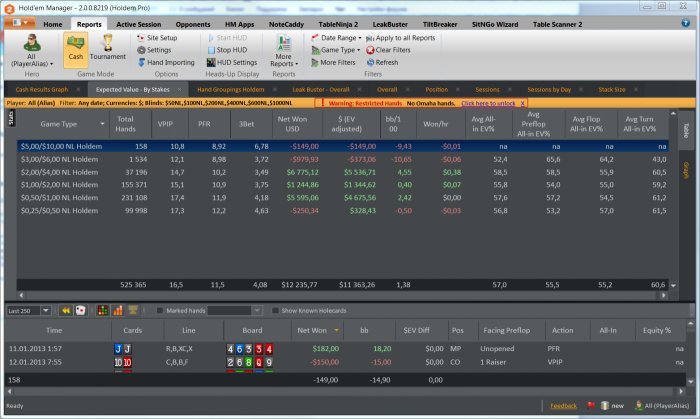Click All (PlayerAlias) in the status bar

(662, 406)
